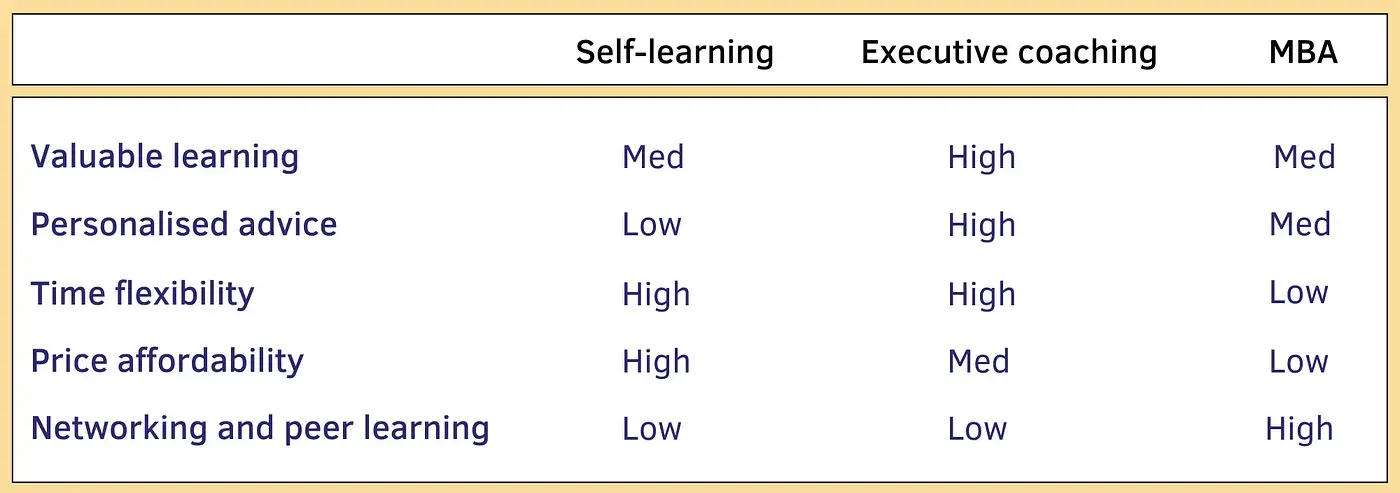1400x493 pixels.
Task: Select the Valuable learning row label
Action: [165, 158]
